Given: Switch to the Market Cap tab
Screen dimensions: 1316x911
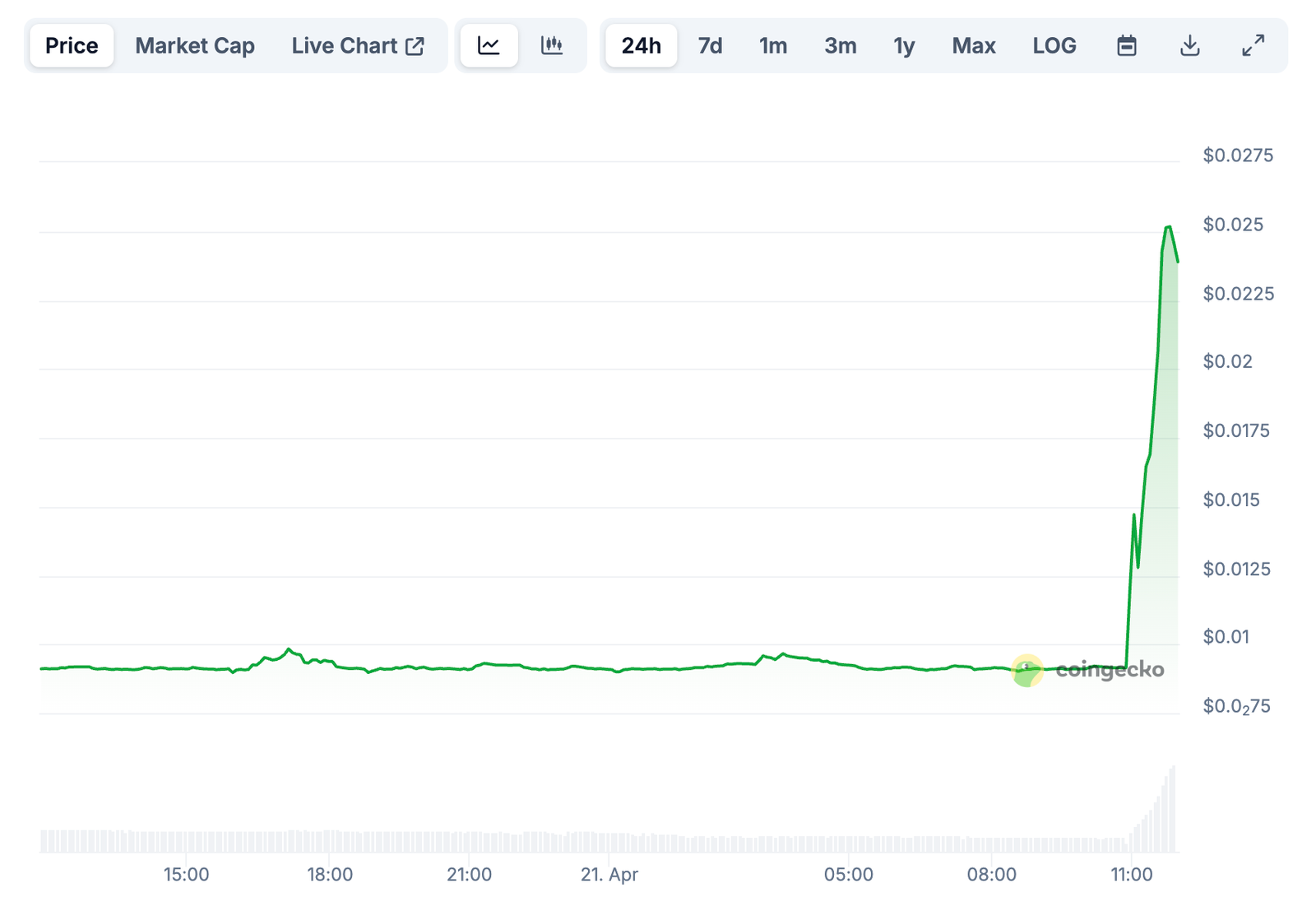Looking at the screenshot, I should [x=195, y=45].
